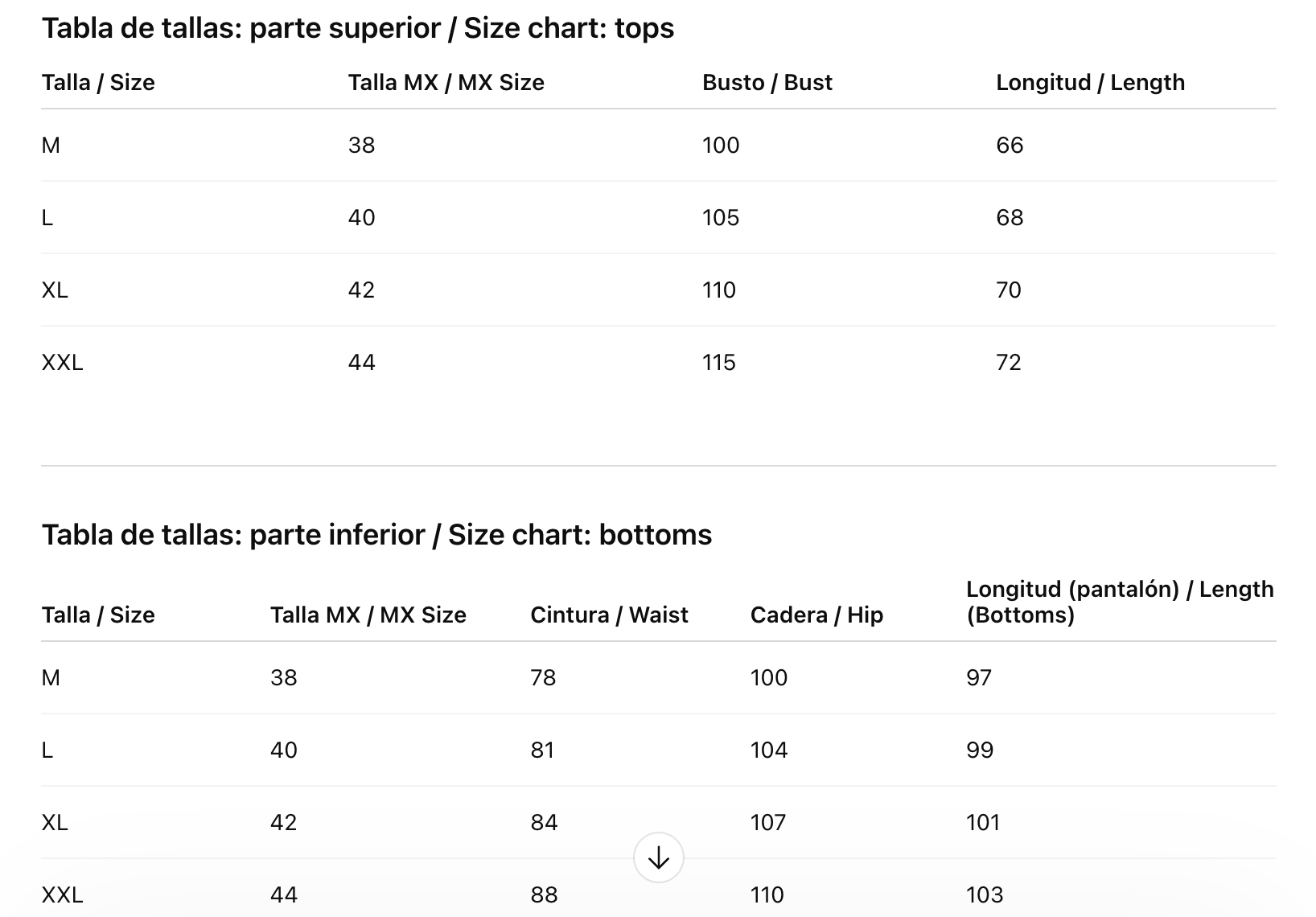Click bottoms length 103 for size XXL
This screenshot has width=1316, height=917.
[x=984, y=895]
